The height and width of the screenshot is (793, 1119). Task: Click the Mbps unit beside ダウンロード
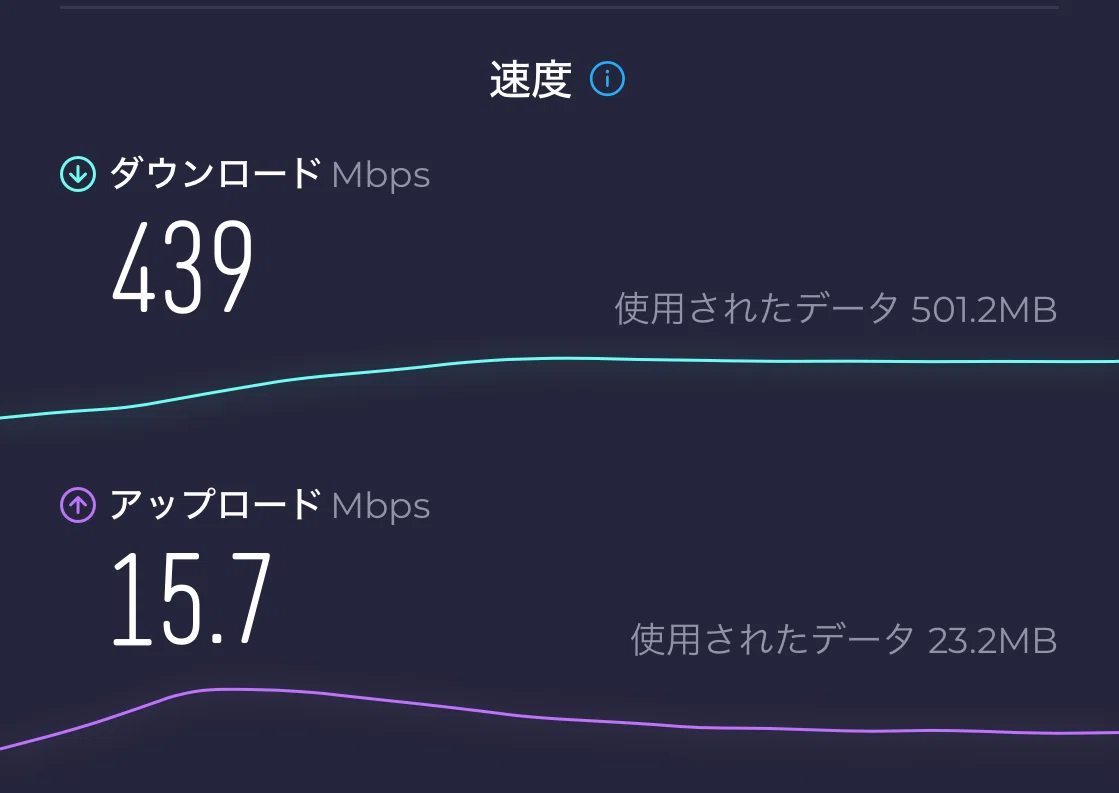pos(380,176)
